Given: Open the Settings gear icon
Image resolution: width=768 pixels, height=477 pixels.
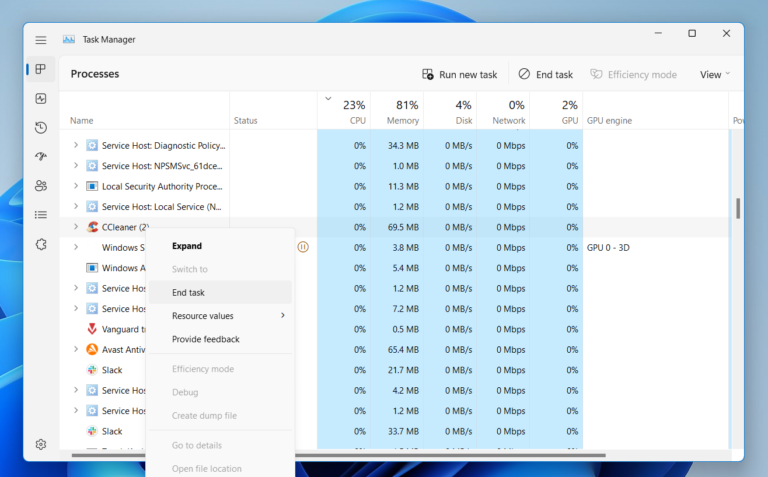Looking at the screenshot, I should click(41, 444).
